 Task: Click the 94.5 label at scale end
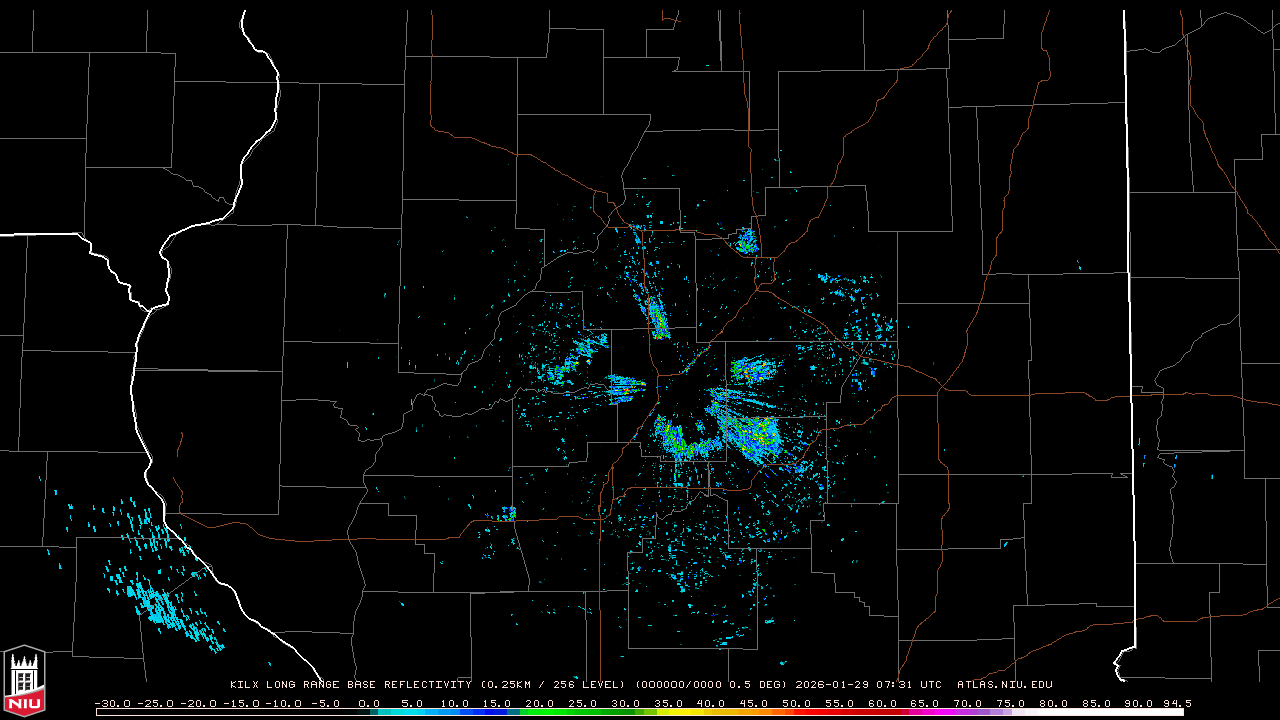tap(1176, 703)
